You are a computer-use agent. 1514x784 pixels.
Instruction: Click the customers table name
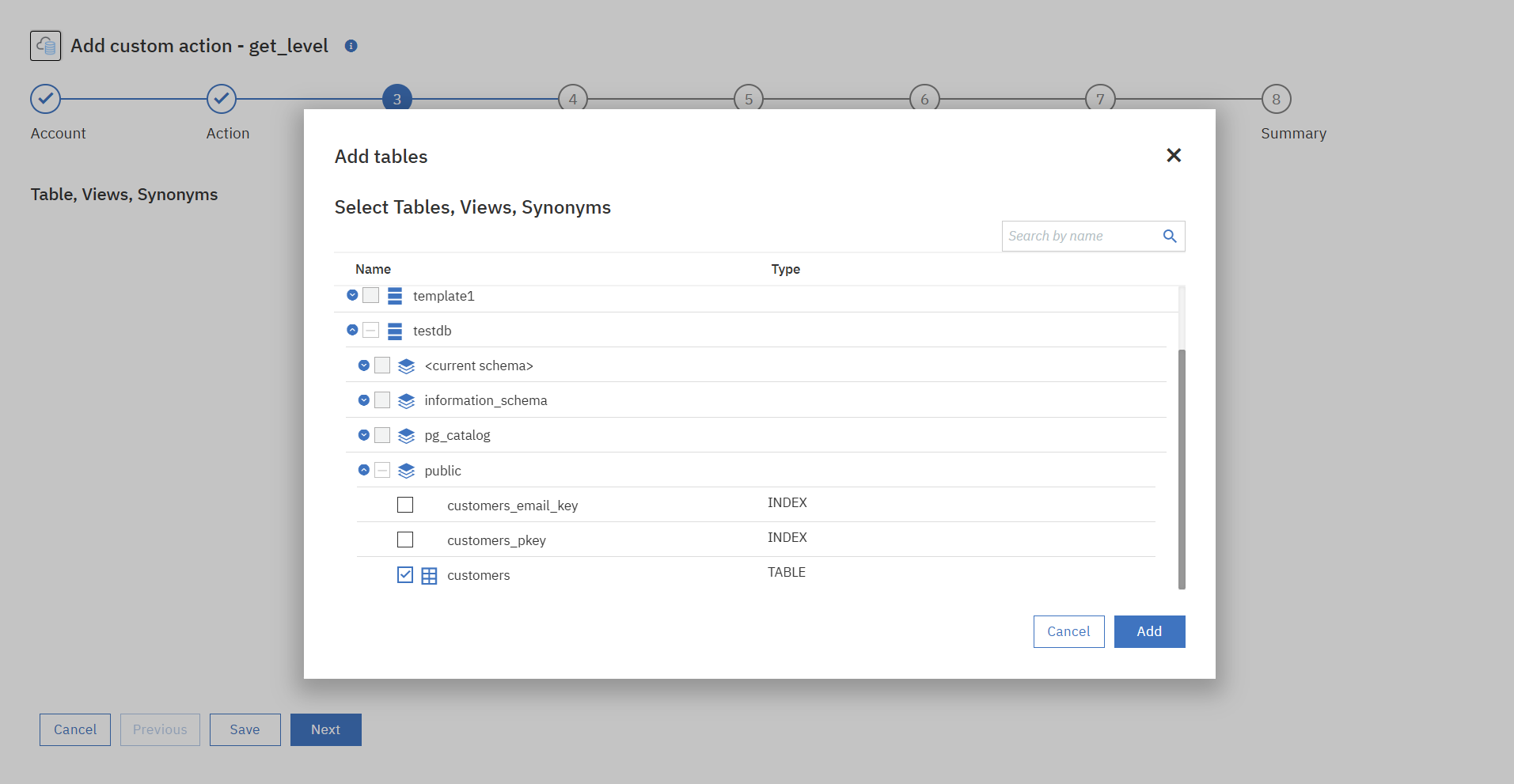tap(479, 575)
